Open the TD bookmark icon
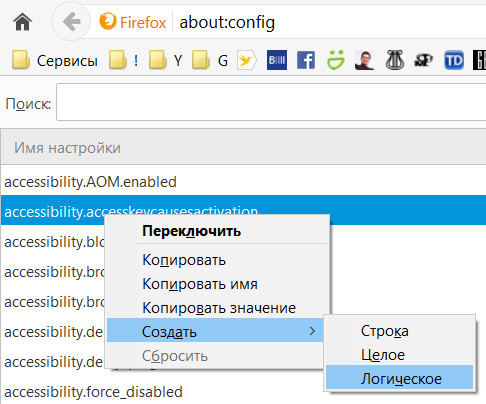The height and width of the screenshot is (404, 486). point(454,60)
